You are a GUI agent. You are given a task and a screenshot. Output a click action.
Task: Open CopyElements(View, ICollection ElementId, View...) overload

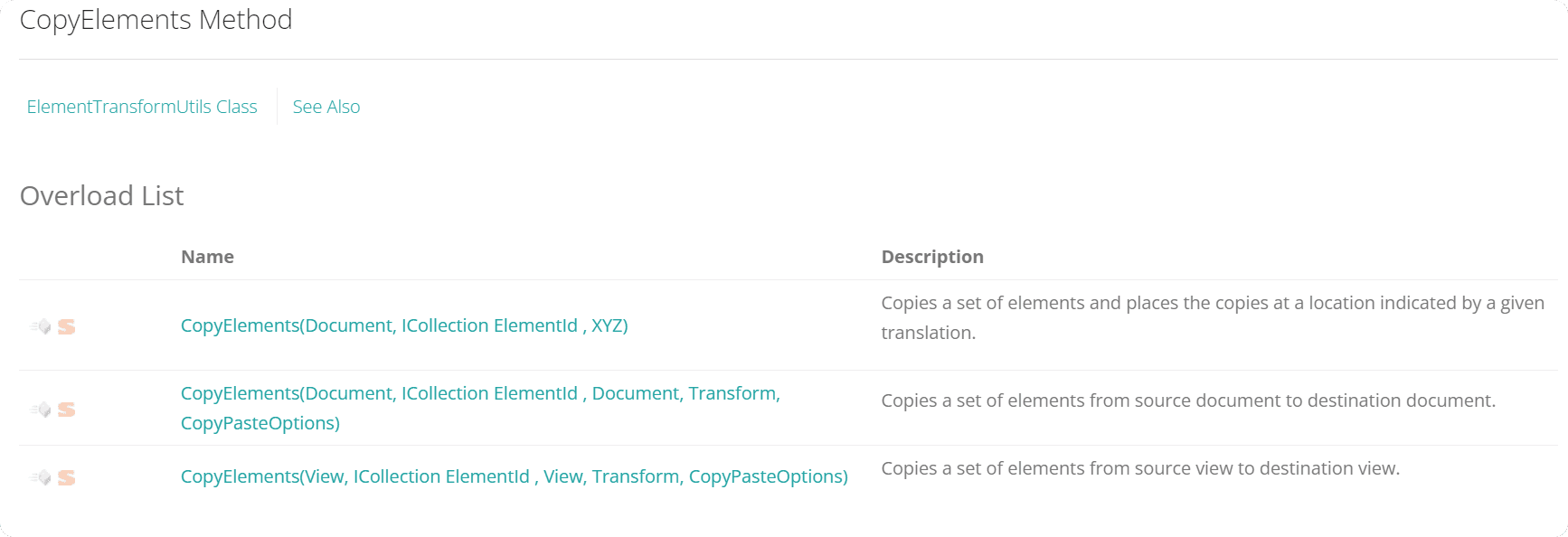(515, 476)
